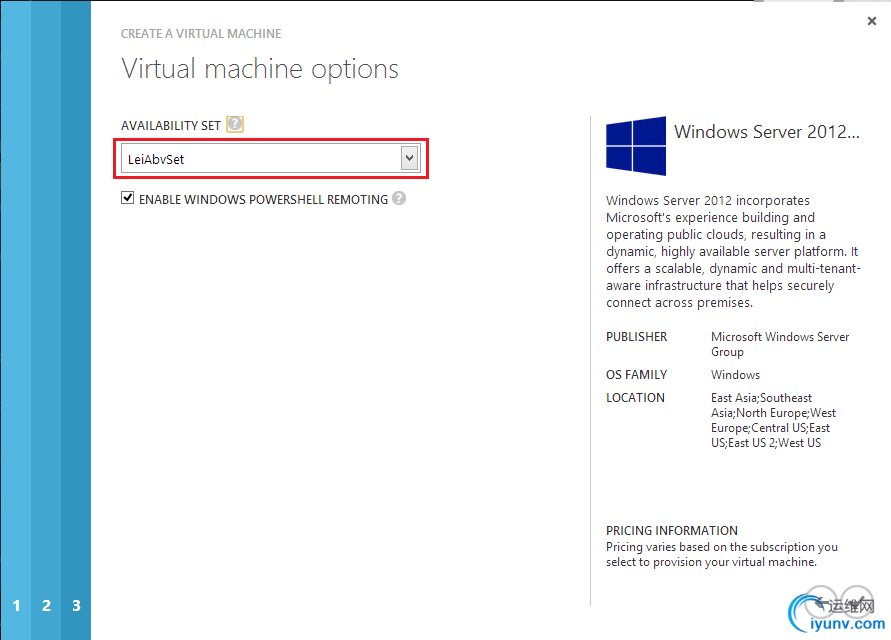This screenshot has height=640, width=891.
Task: Jump to wizard step 2
Action: [x=47, y=605]
